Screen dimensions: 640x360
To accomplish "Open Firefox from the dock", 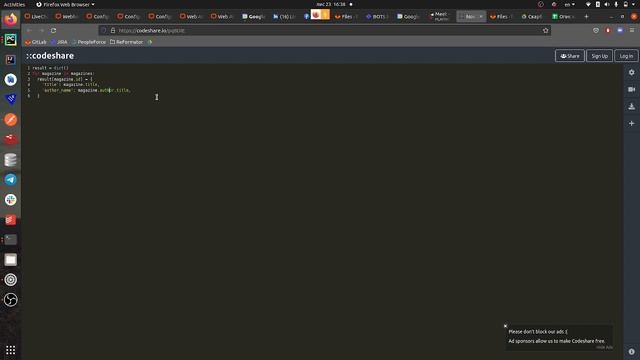I will coord(11,19).
